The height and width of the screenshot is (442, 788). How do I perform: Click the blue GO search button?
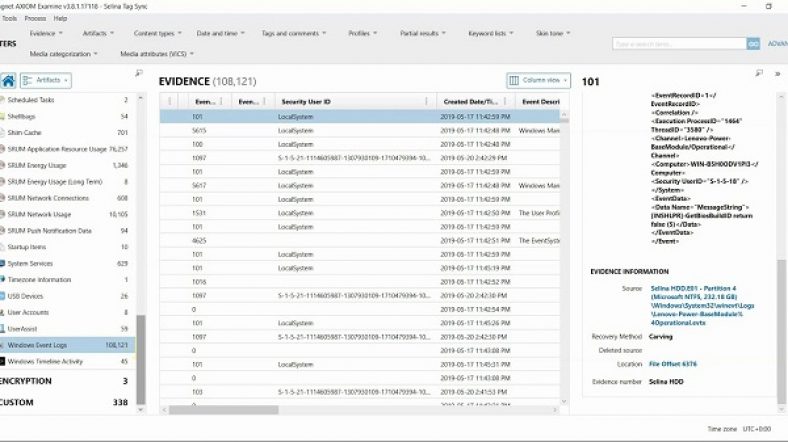coord(753,44)
